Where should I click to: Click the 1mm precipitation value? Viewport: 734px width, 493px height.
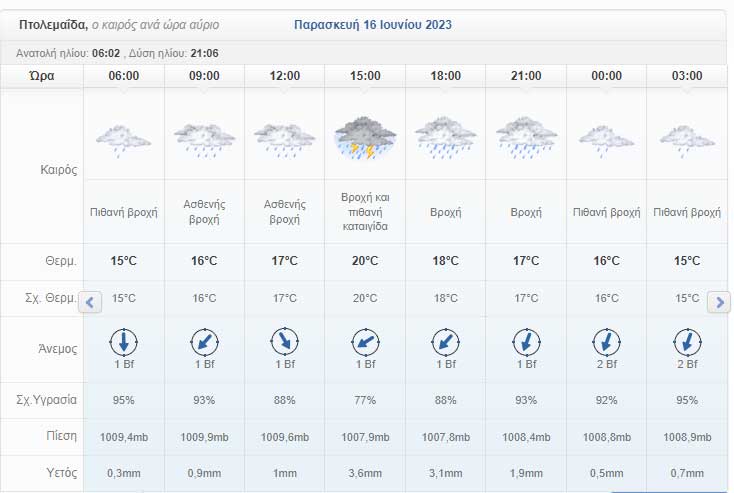[x=285, y=473]
